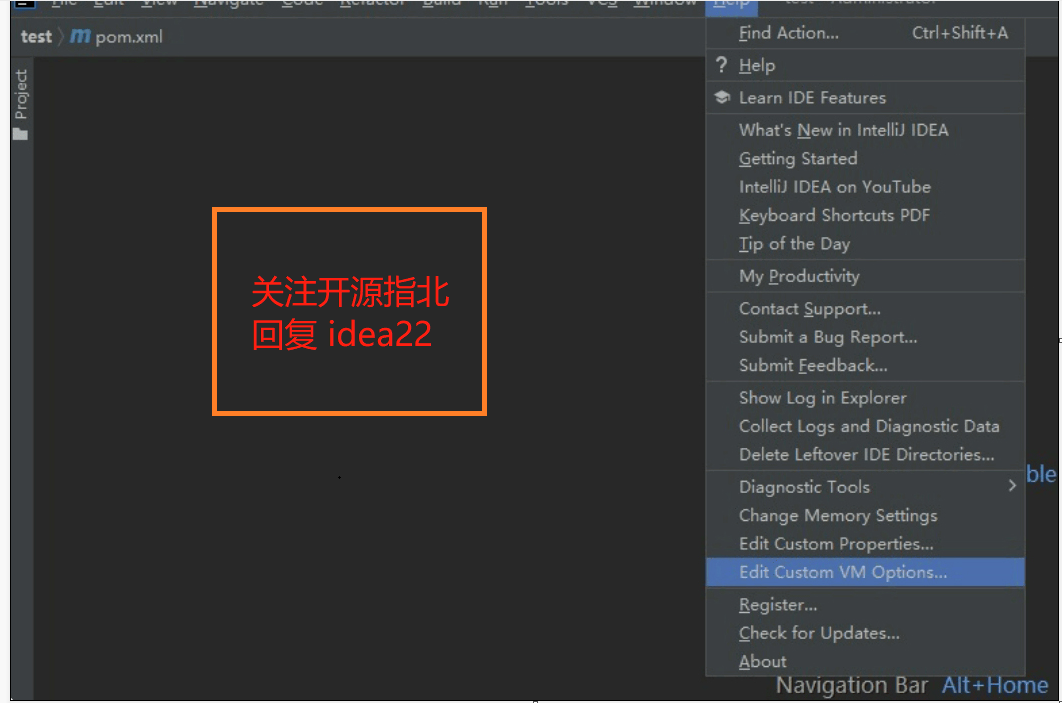Click the question mark Help icon
This screenshot has height=703, width=1062.
click(x=721, y=65)
